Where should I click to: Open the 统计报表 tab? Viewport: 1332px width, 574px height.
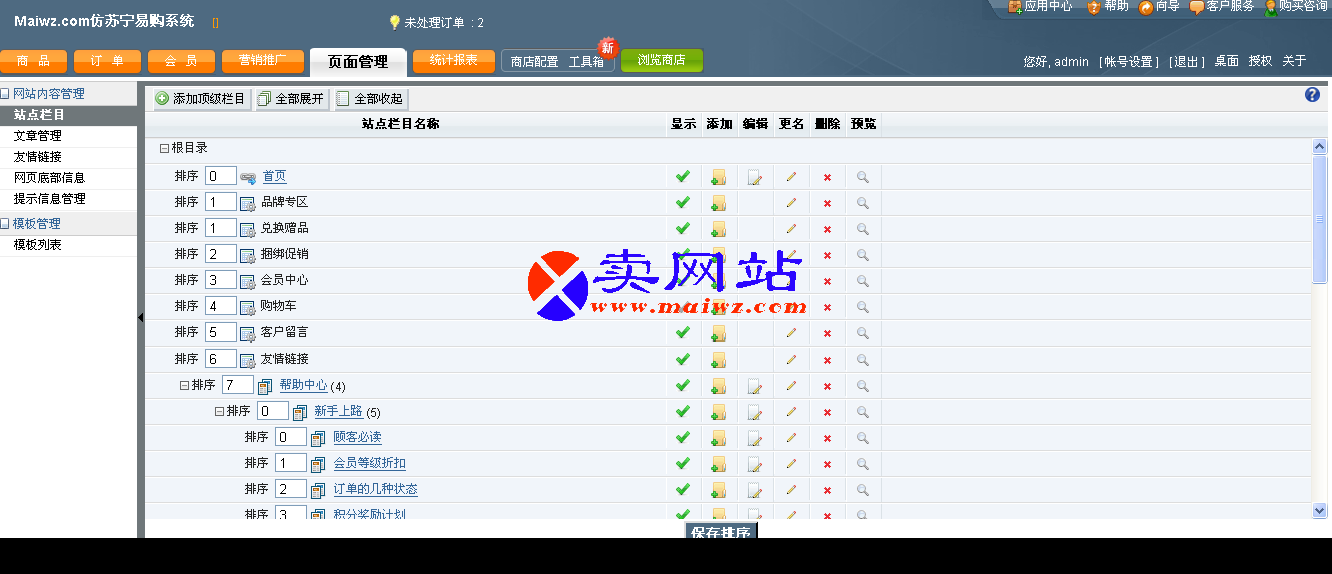tap(454, 61)
